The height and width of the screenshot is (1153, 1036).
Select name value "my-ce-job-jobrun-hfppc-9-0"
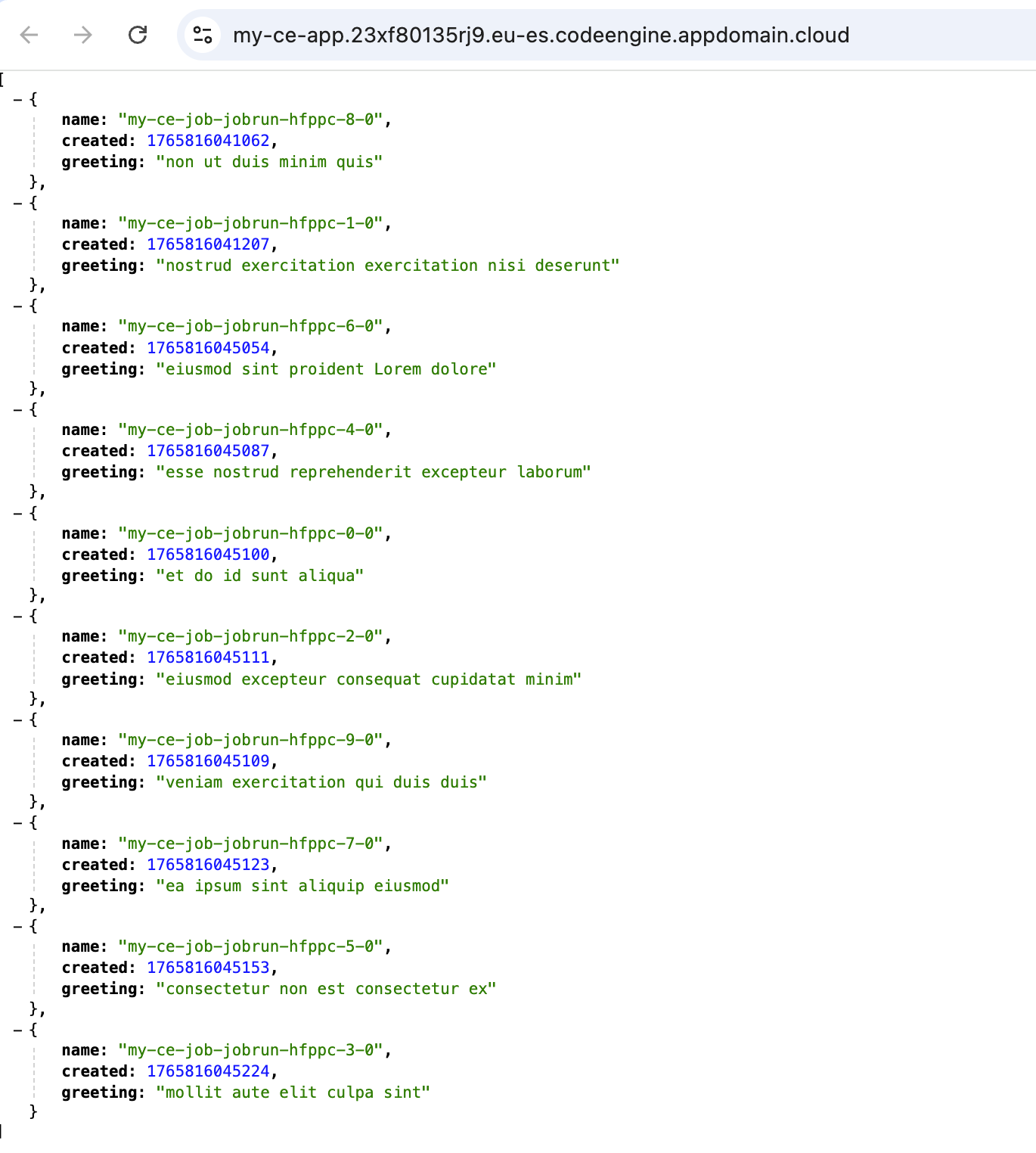tap(250, 740)
